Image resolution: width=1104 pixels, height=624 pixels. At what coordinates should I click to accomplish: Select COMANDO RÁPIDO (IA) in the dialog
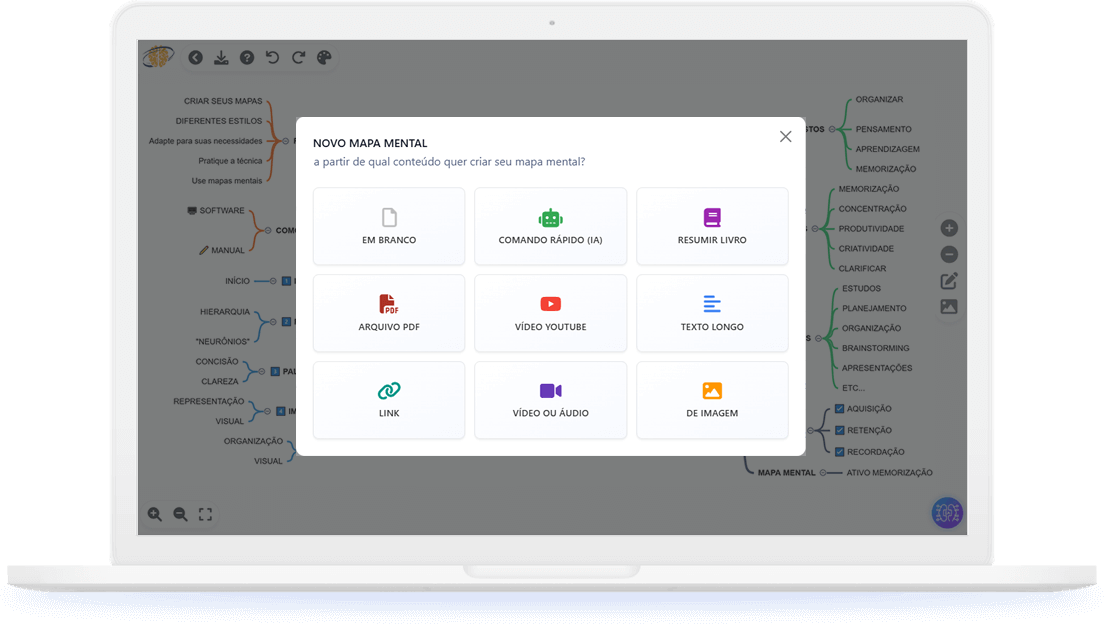[550, 226]
